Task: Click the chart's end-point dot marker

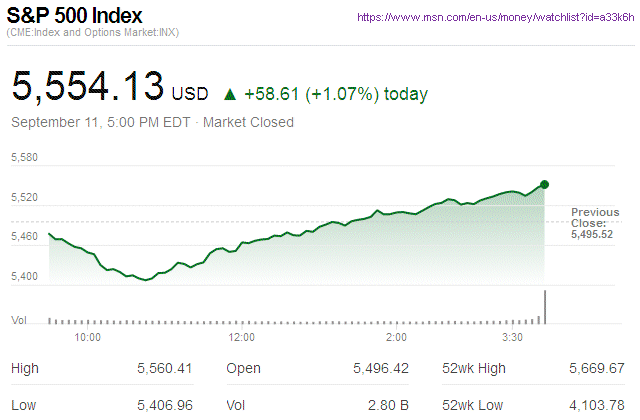Action: [545, 184]
